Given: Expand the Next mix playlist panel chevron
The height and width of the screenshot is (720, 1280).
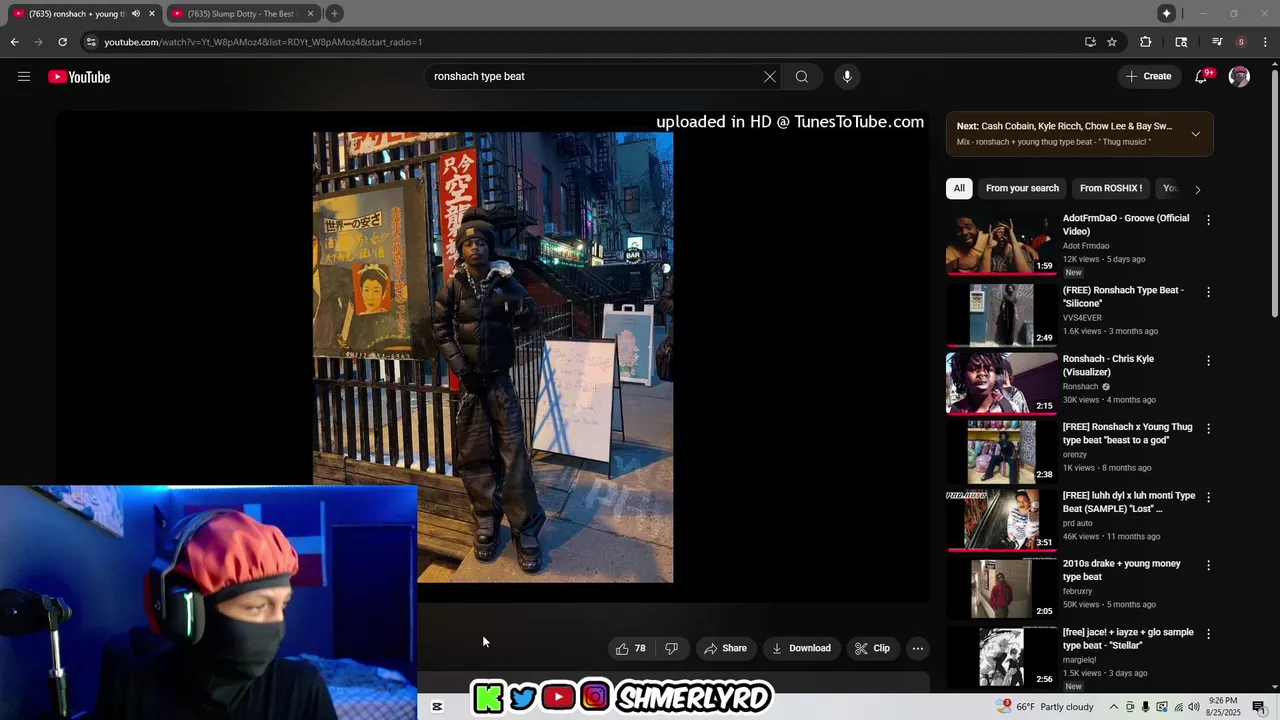Looking at the screenshot, I should point(1195,134).
